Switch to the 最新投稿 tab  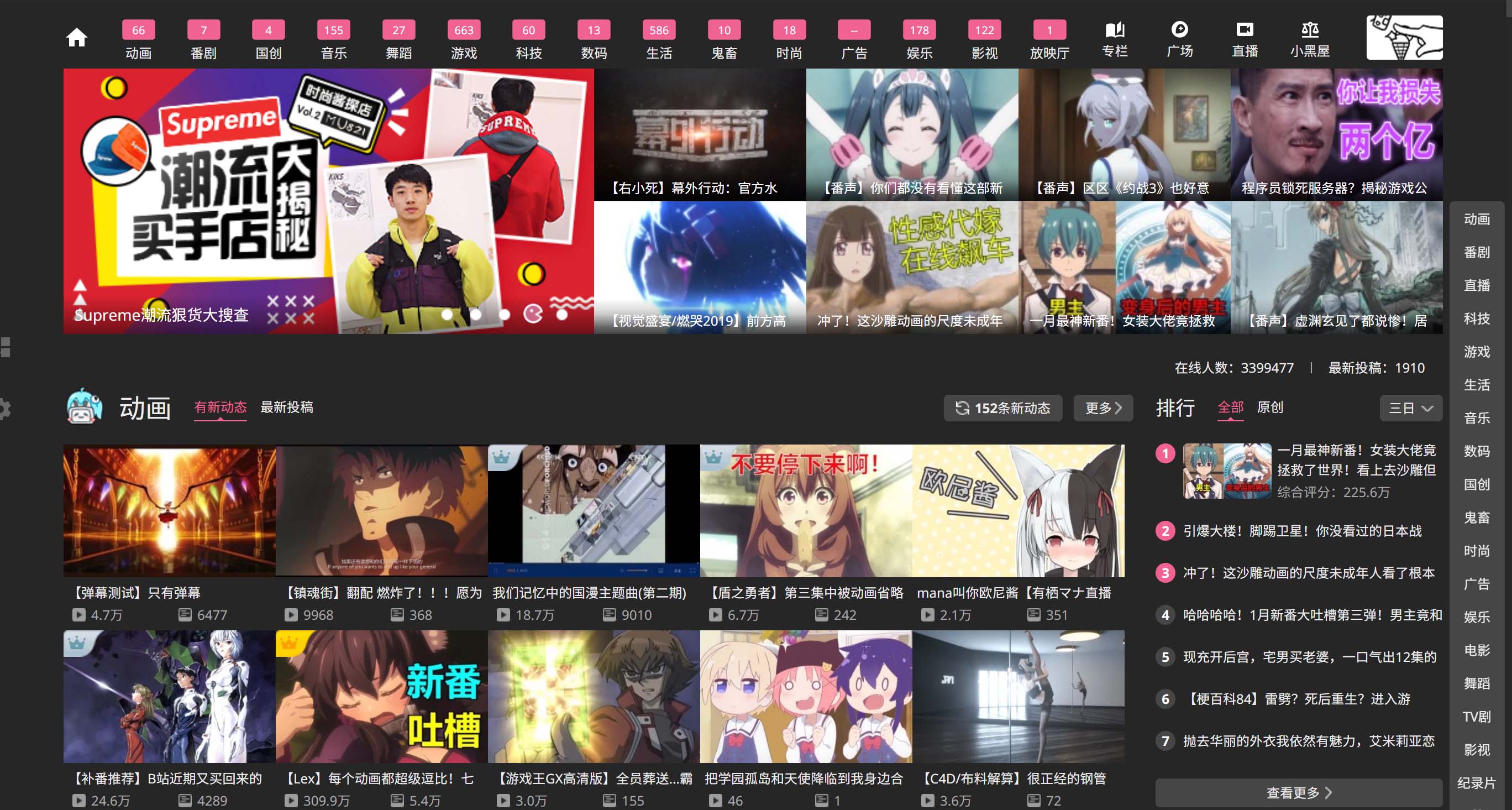tap(286, 407)
